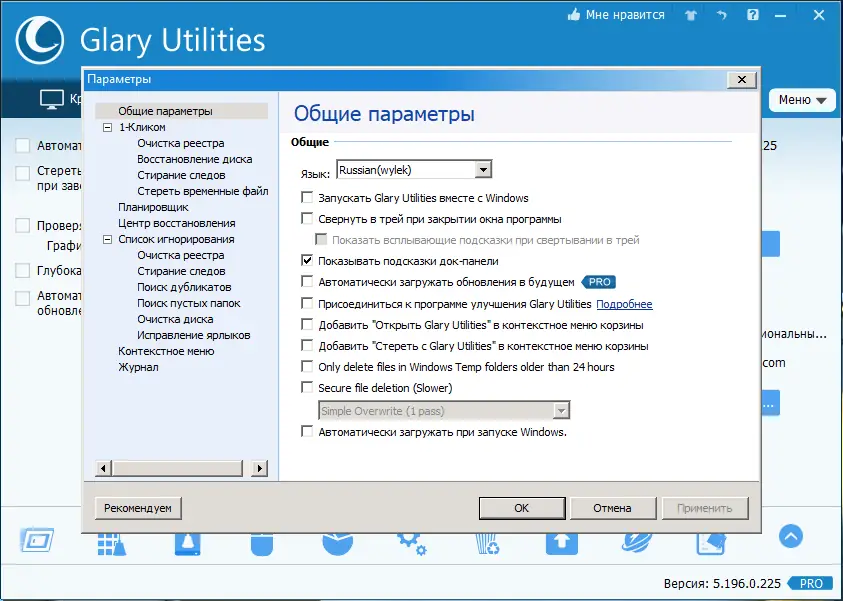
Task: Select 'Восстановление диска' under 1-Кликом
Action: [x=195, y=159]
